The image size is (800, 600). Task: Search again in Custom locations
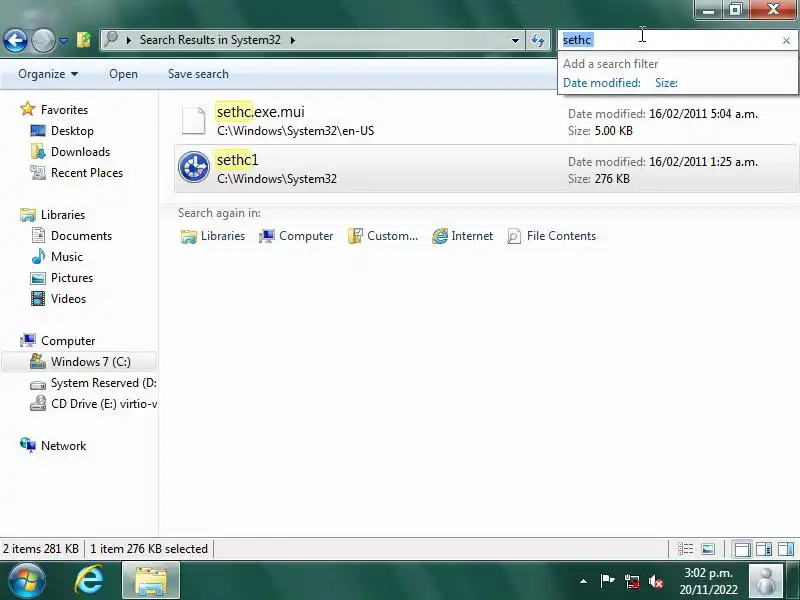pos(383,236)
